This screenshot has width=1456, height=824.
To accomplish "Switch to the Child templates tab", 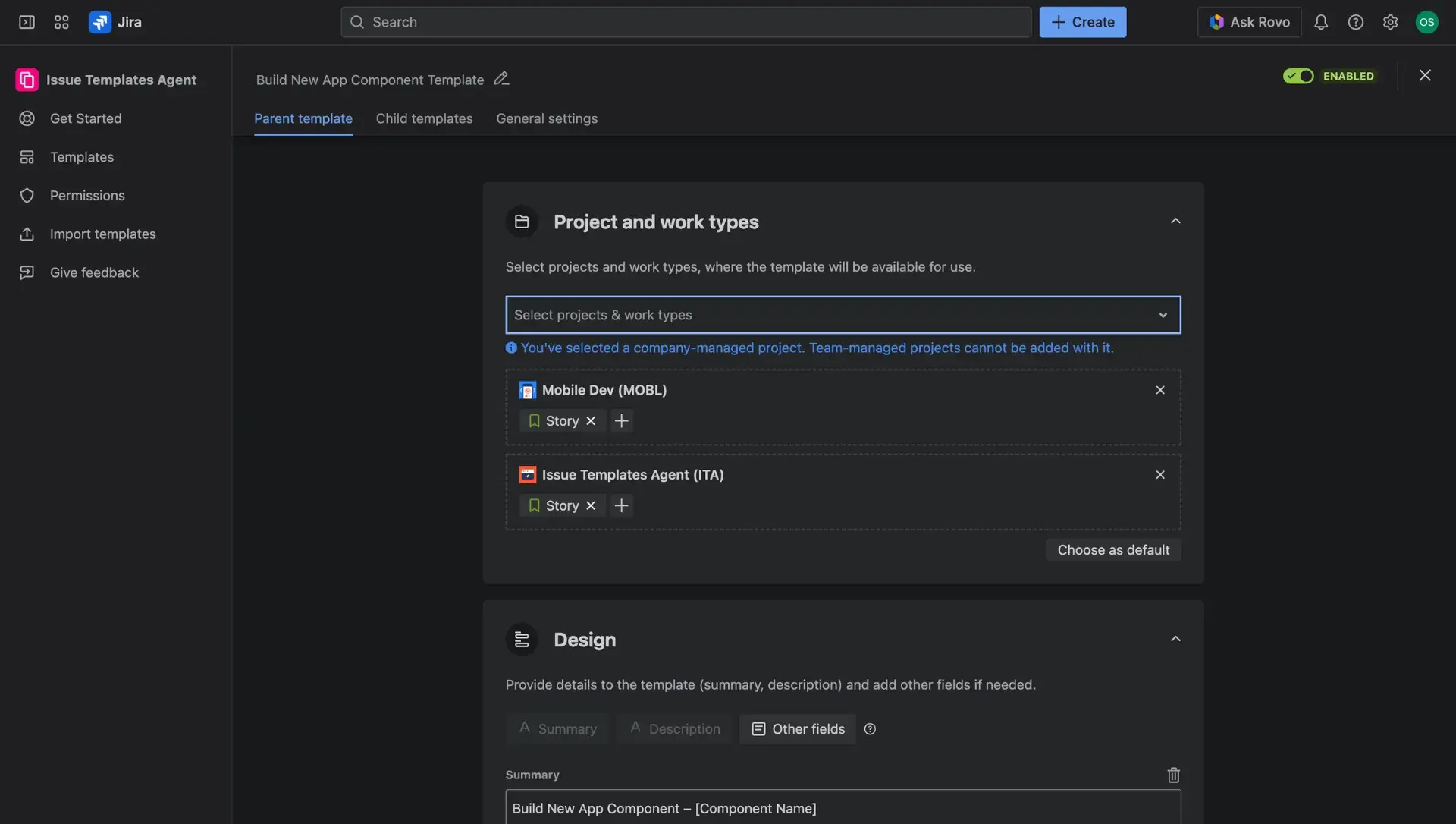I will 424,118.
